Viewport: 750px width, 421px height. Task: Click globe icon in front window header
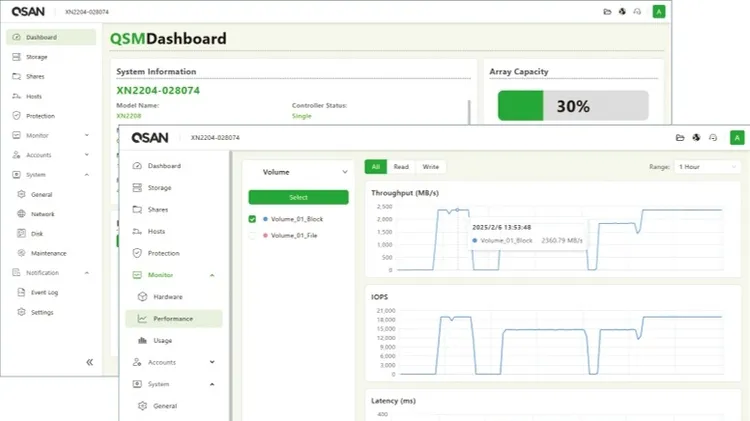[x=696, y=138]
